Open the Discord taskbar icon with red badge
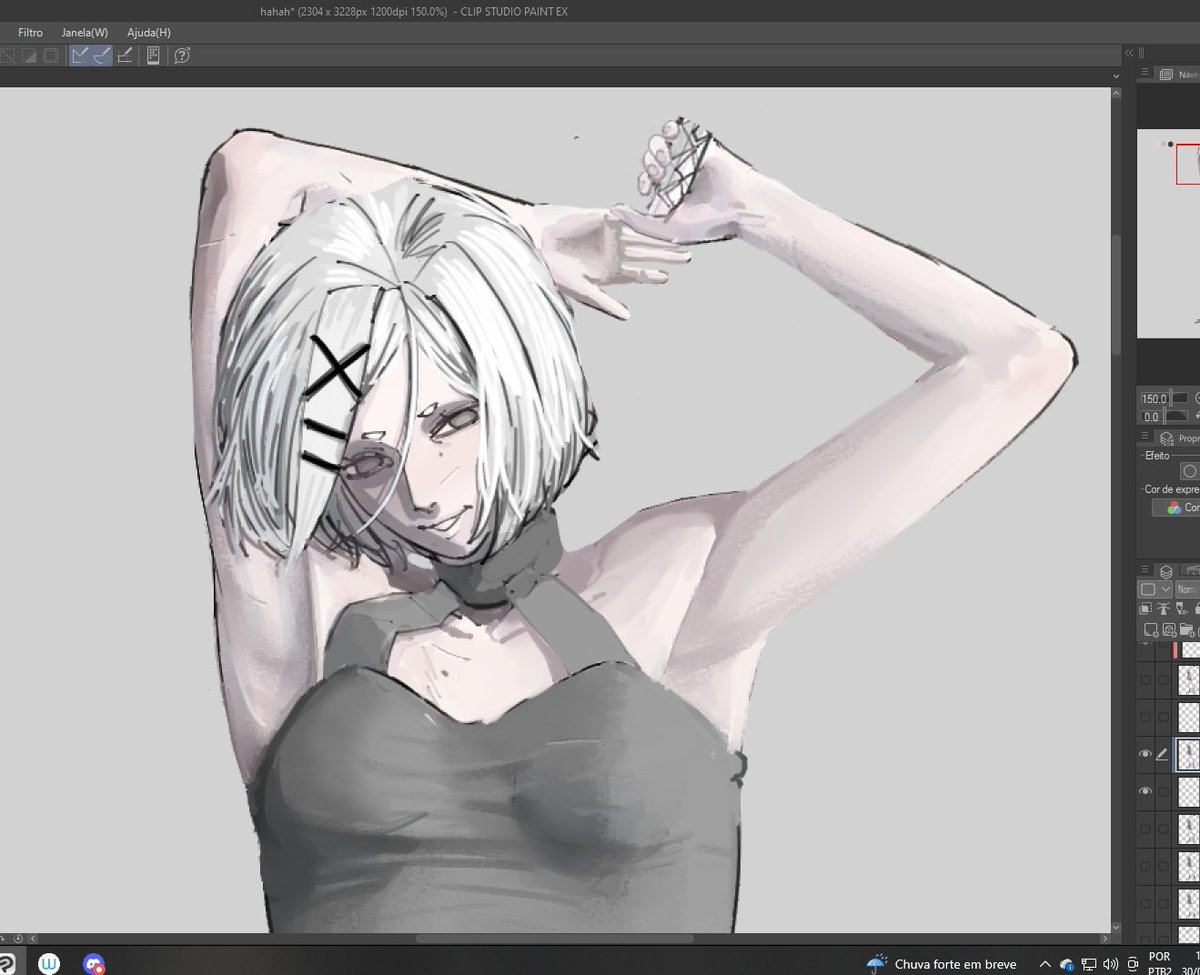Screen dimensions: 1200x975 pos(95,964)
